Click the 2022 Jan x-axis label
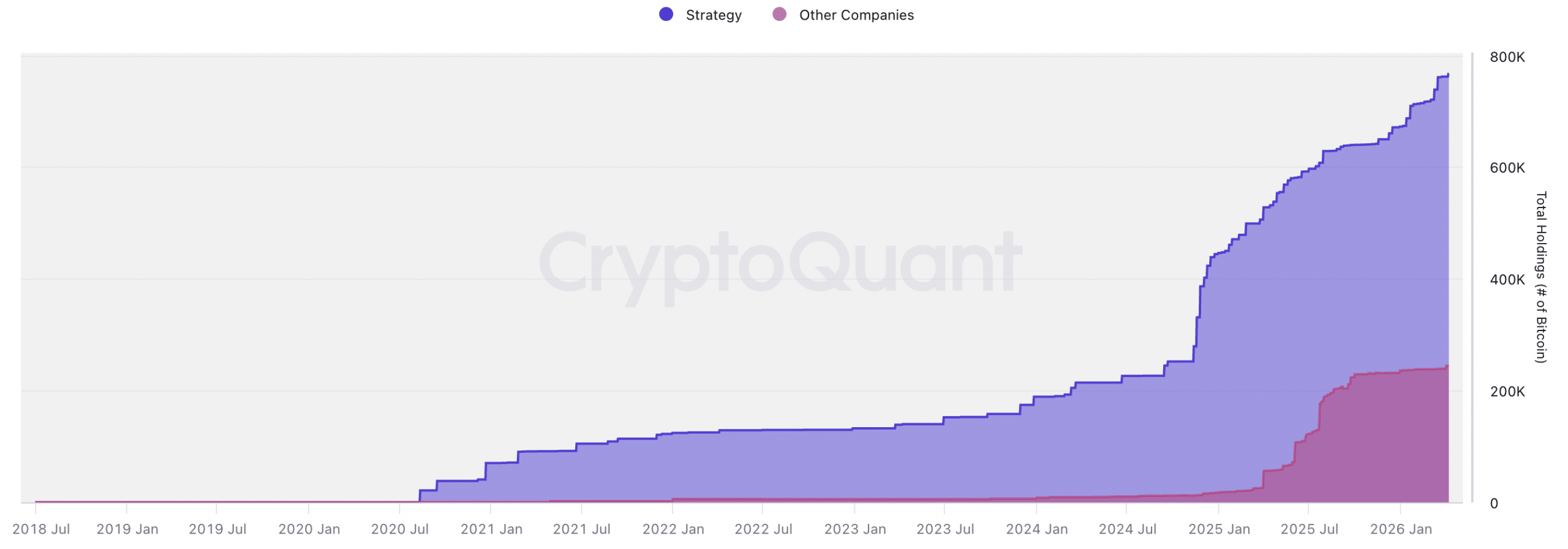This screenshot has height=549, width=1568. click(x=673, y=528)
